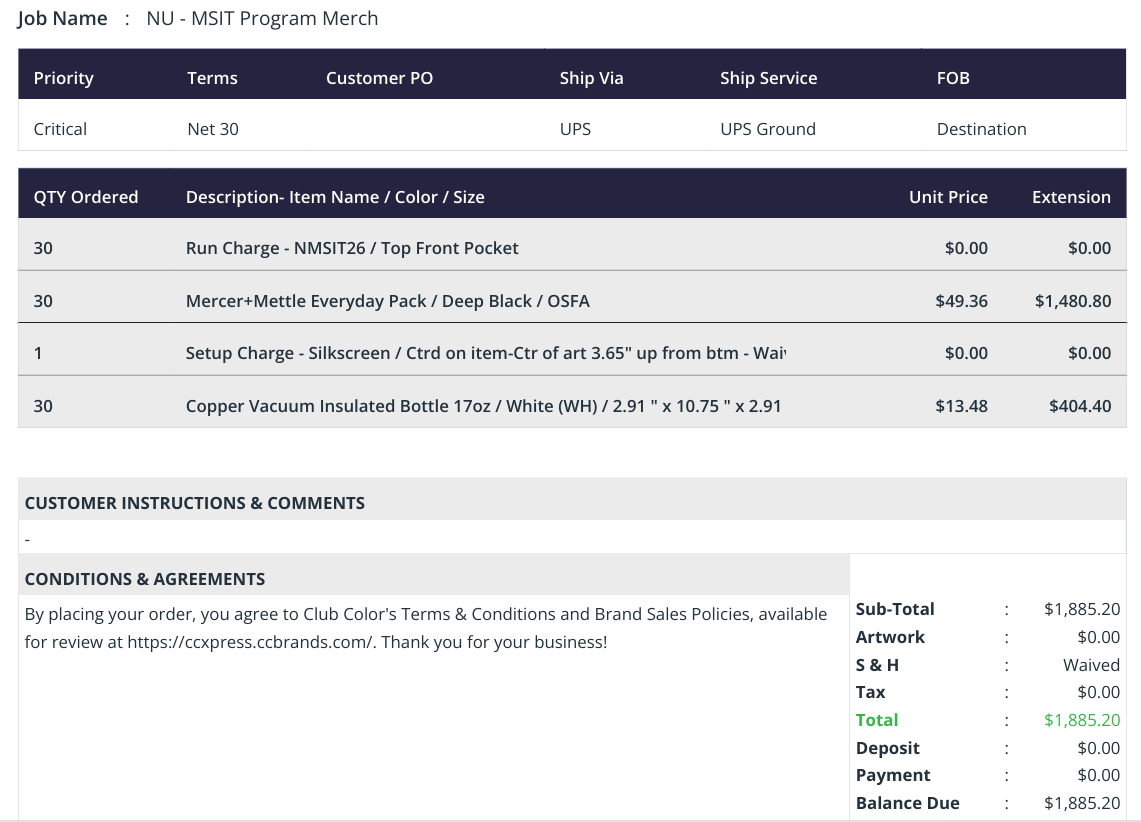The width and height of the screenshot is (1141, 822).
Task: Click the 'Destination' FOB value
Action: click(982, 129)
